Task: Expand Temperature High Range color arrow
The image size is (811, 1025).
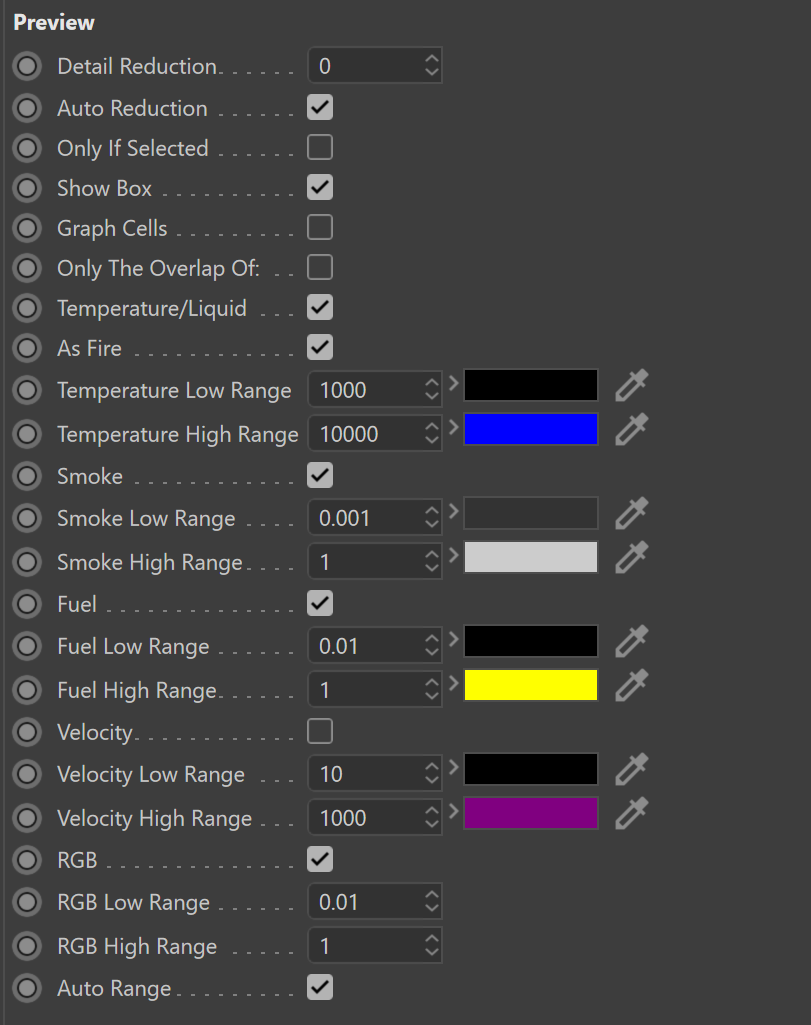Action: 454,428
